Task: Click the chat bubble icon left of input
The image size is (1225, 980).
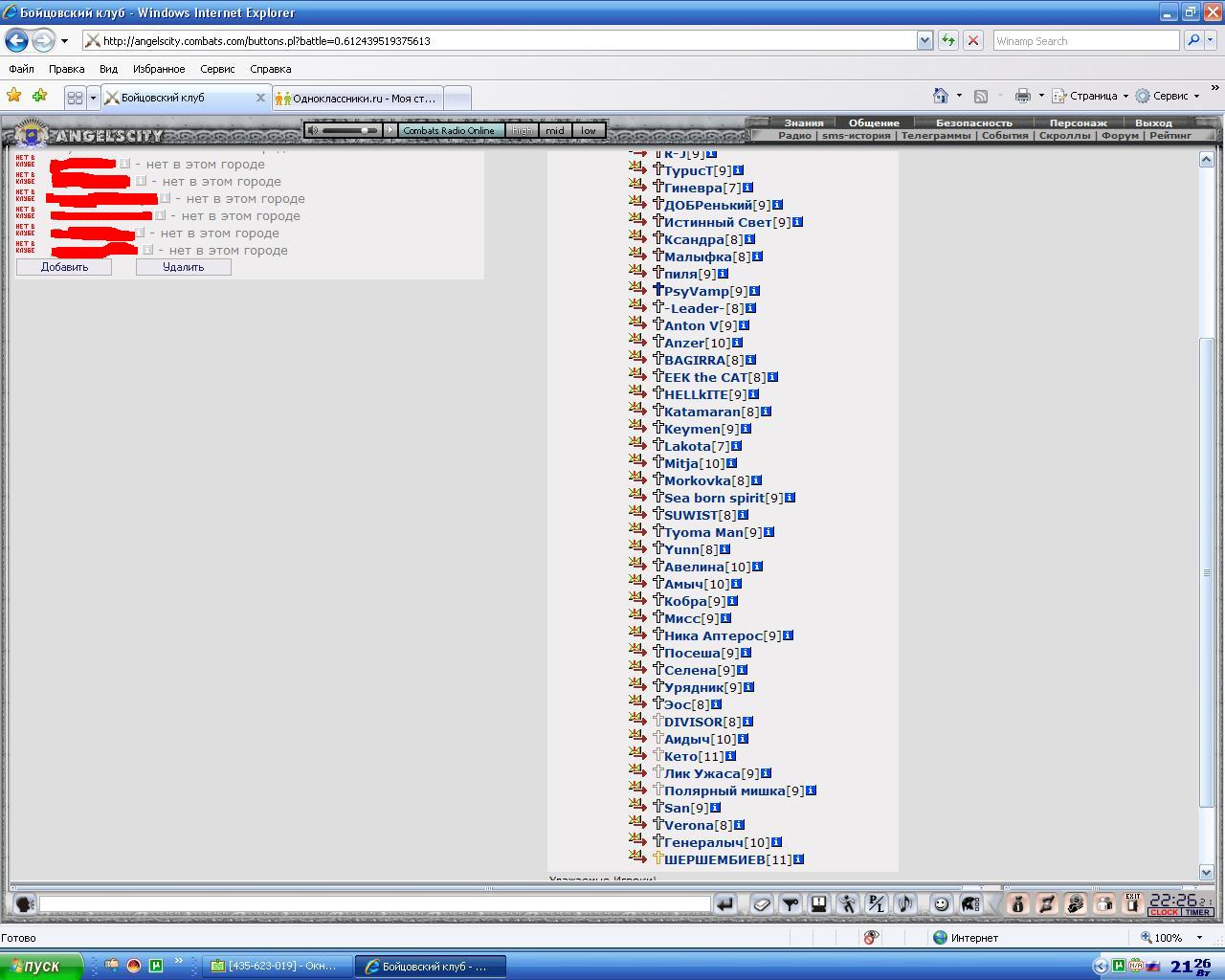Action: tap(25, 903)
